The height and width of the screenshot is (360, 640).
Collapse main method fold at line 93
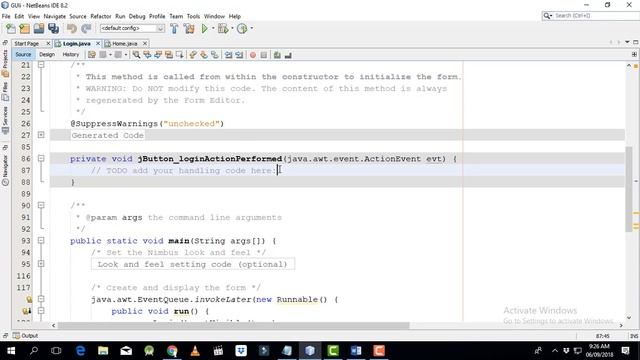click(x=41, y=240)
